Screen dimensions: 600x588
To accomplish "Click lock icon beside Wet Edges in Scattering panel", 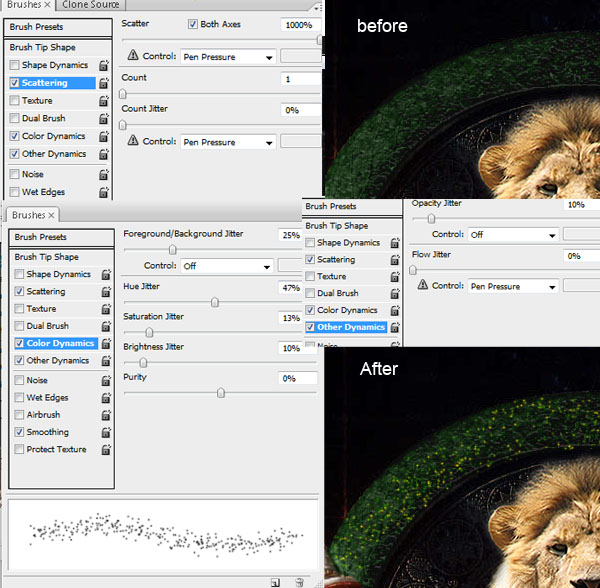I will [x=104, y=192].
